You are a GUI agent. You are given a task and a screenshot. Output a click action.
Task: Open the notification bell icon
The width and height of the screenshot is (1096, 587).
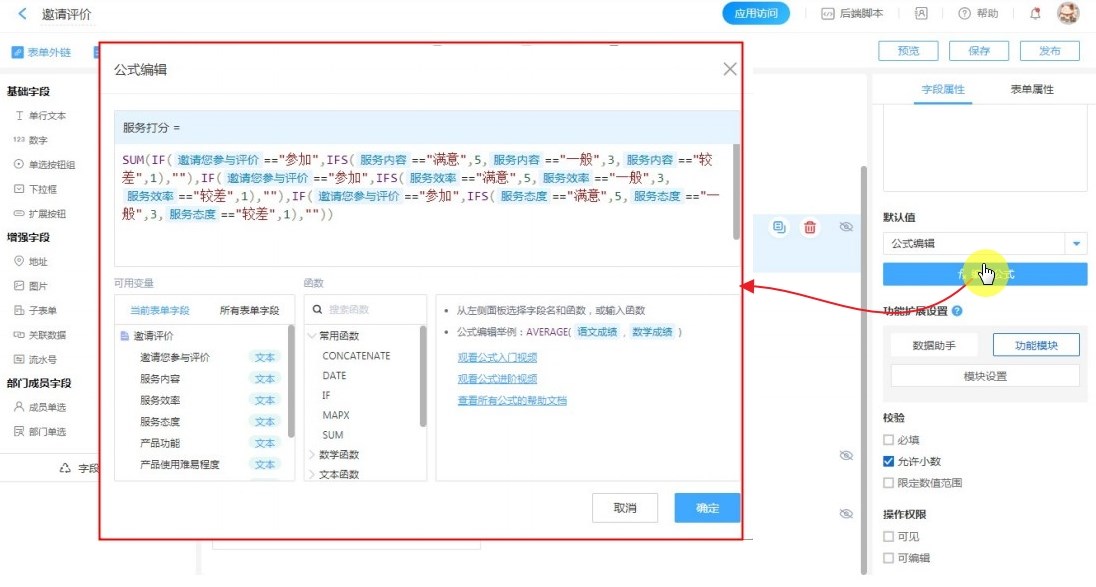(1035, 14)
